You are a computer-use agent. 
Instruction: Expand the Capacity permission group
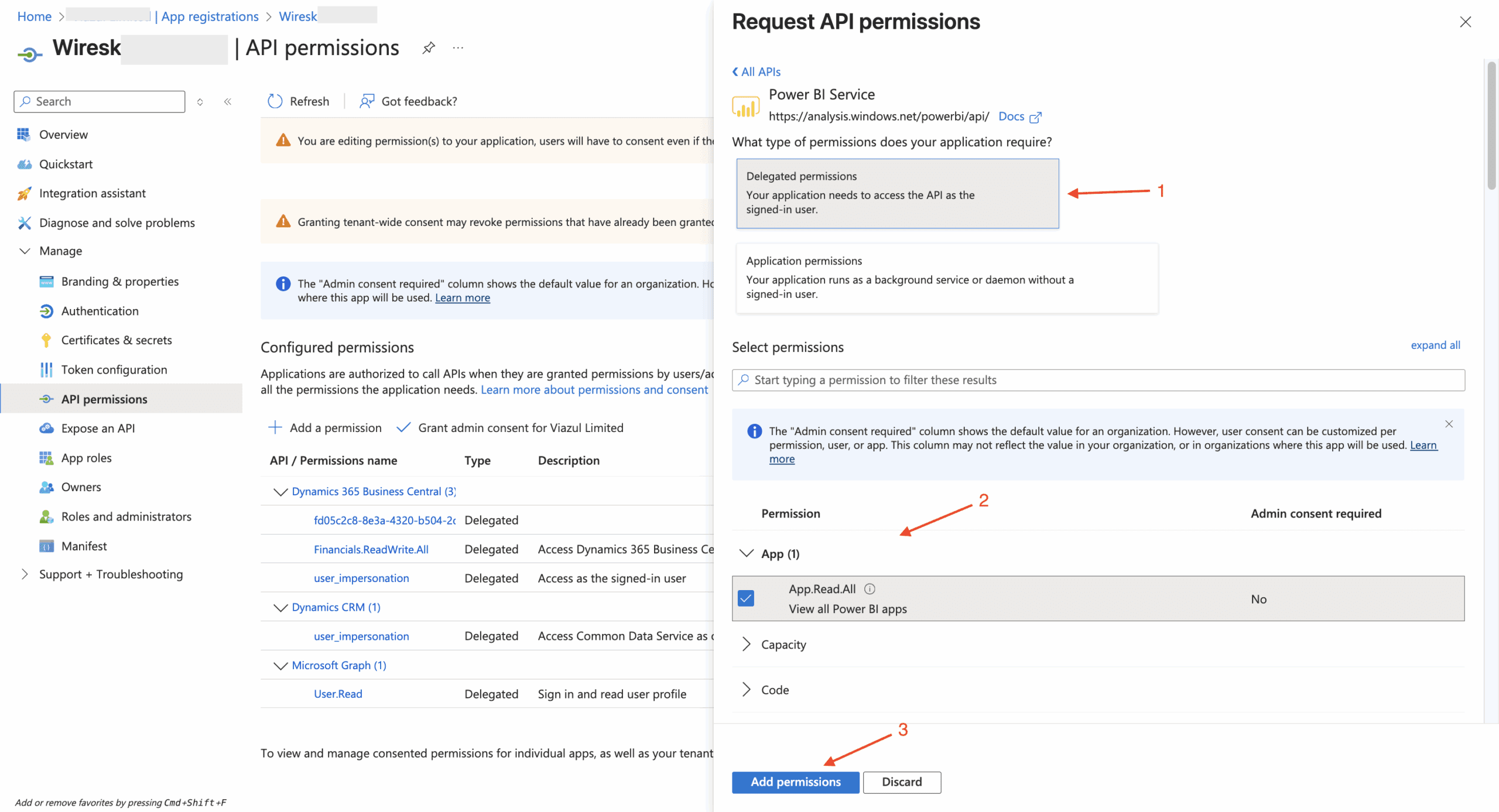(x=746, y=645)
